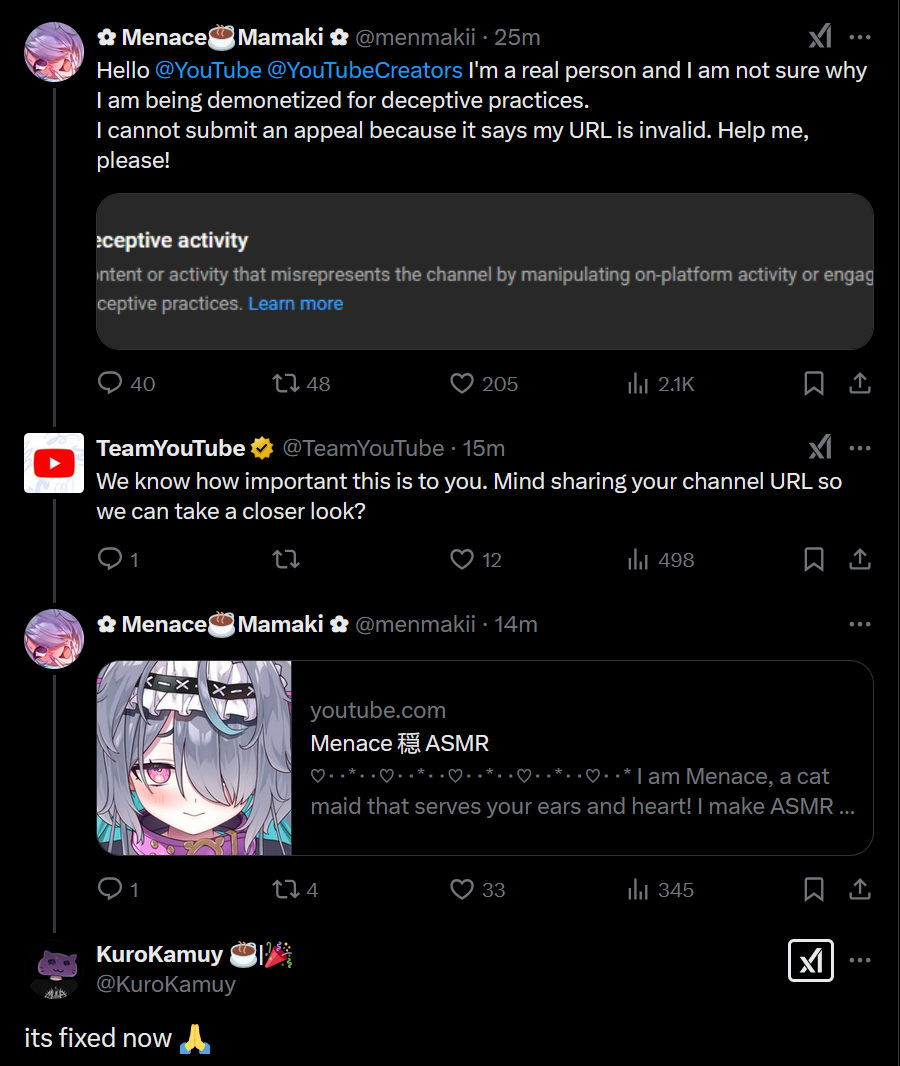Retweet the original demonetization post

(x=287, y=383)
